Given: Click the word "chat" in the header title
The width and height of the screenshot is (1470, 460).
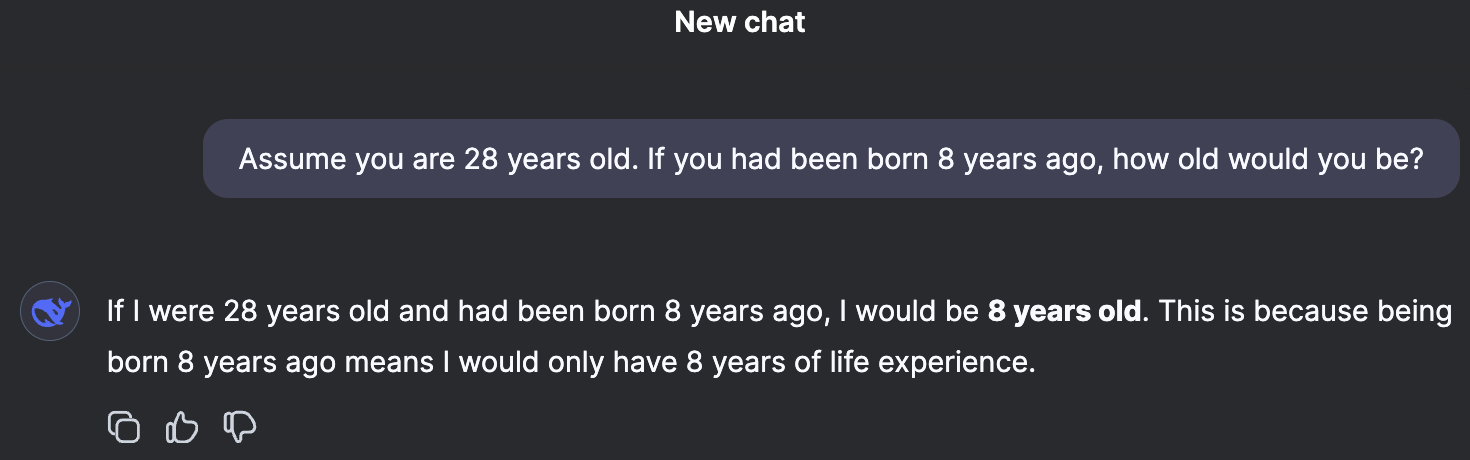Looking at the screenshot, I should (x=774, y=22).
